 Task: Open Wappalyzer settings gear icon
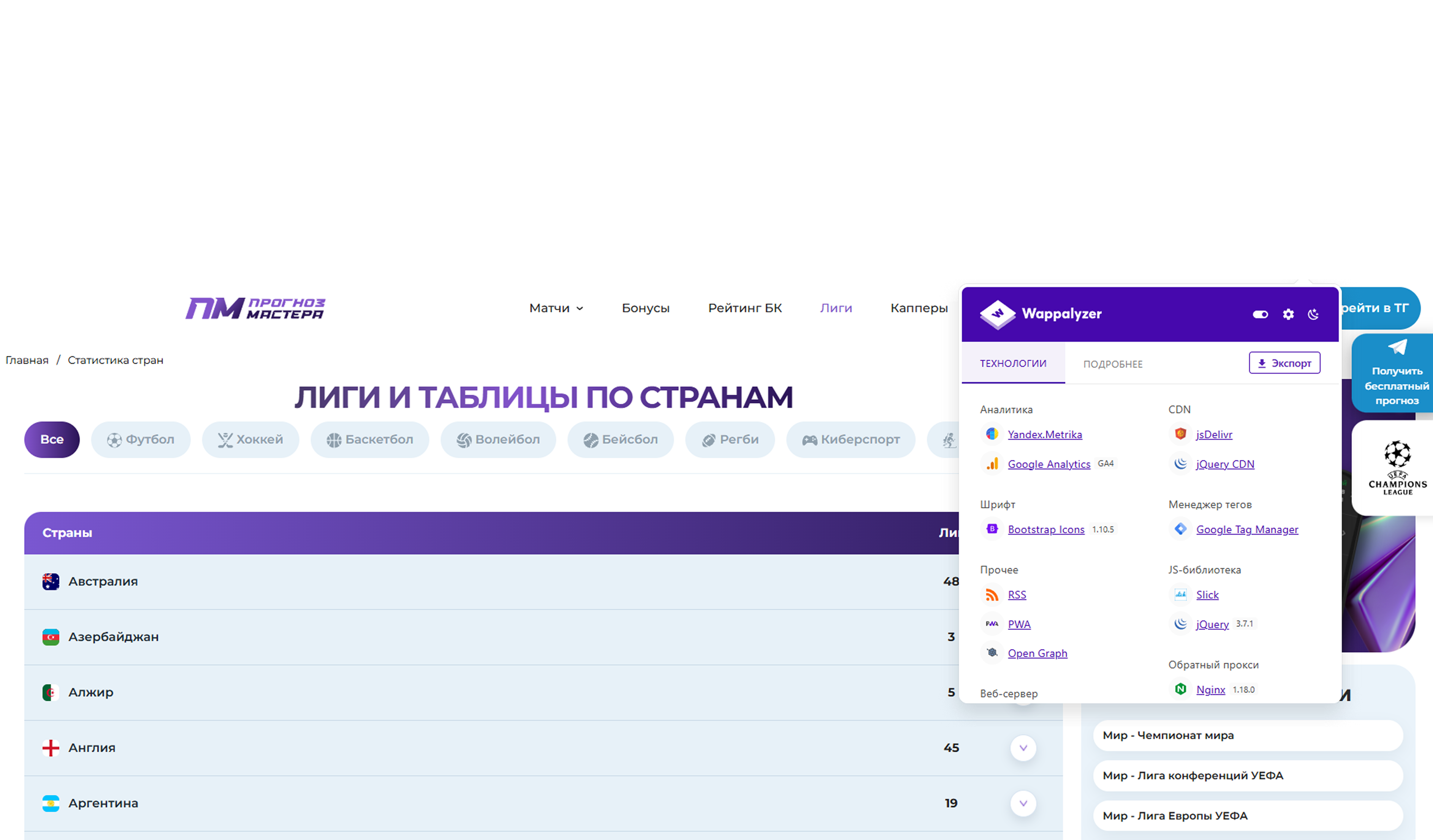1288,314
